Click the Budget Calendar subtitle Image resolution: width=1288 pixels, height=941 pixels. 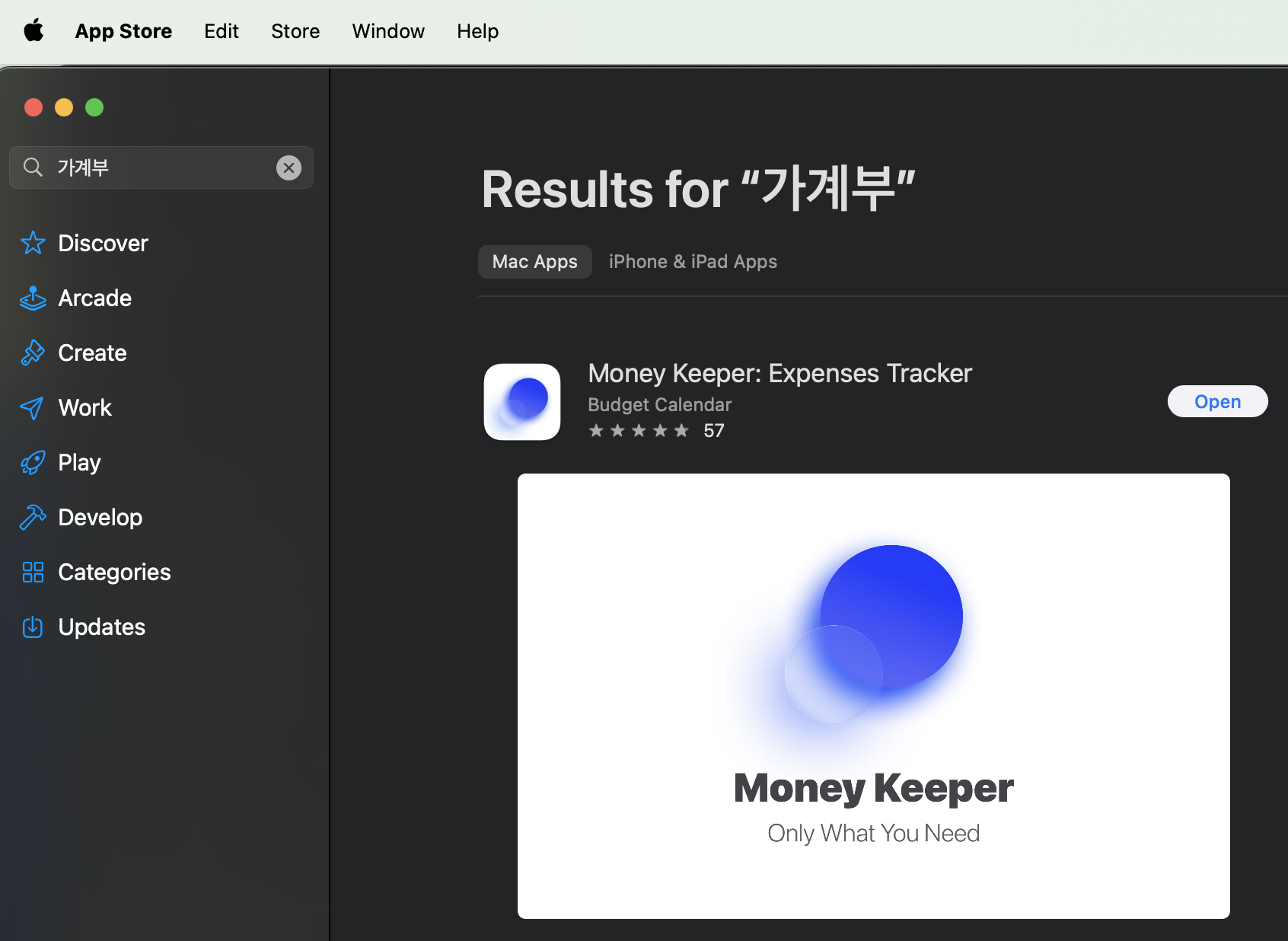tap(659, 404)
